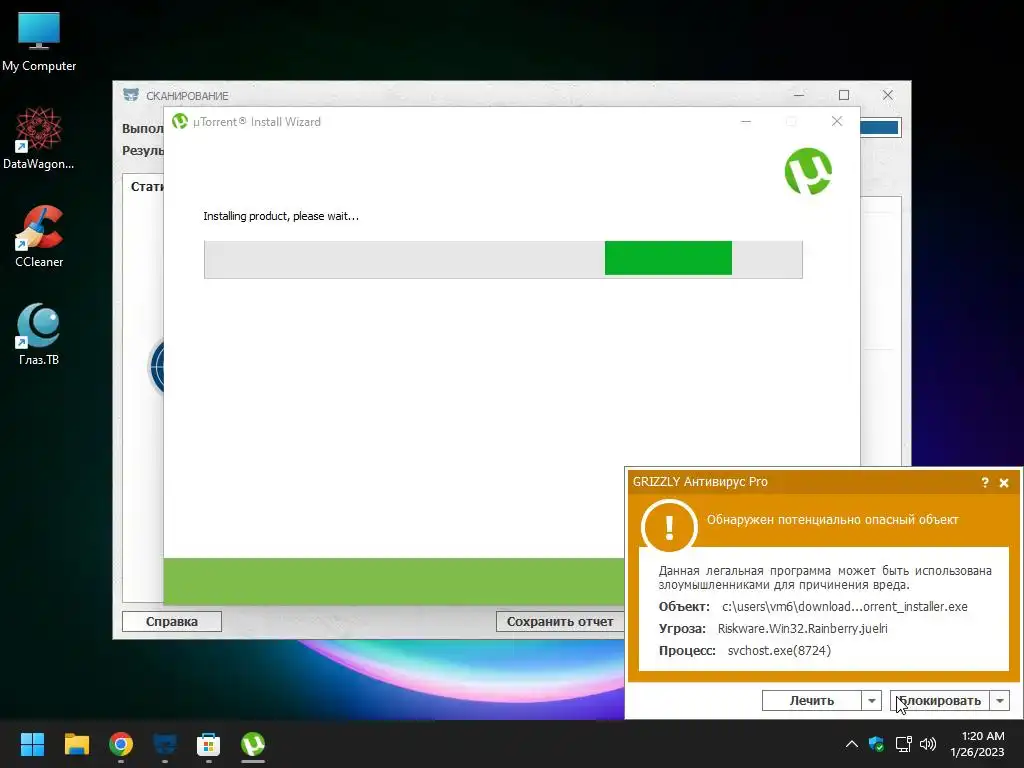Click Справка button in scan window
The height and width of the screenshot is (768, 1024).
coord(172,622)
